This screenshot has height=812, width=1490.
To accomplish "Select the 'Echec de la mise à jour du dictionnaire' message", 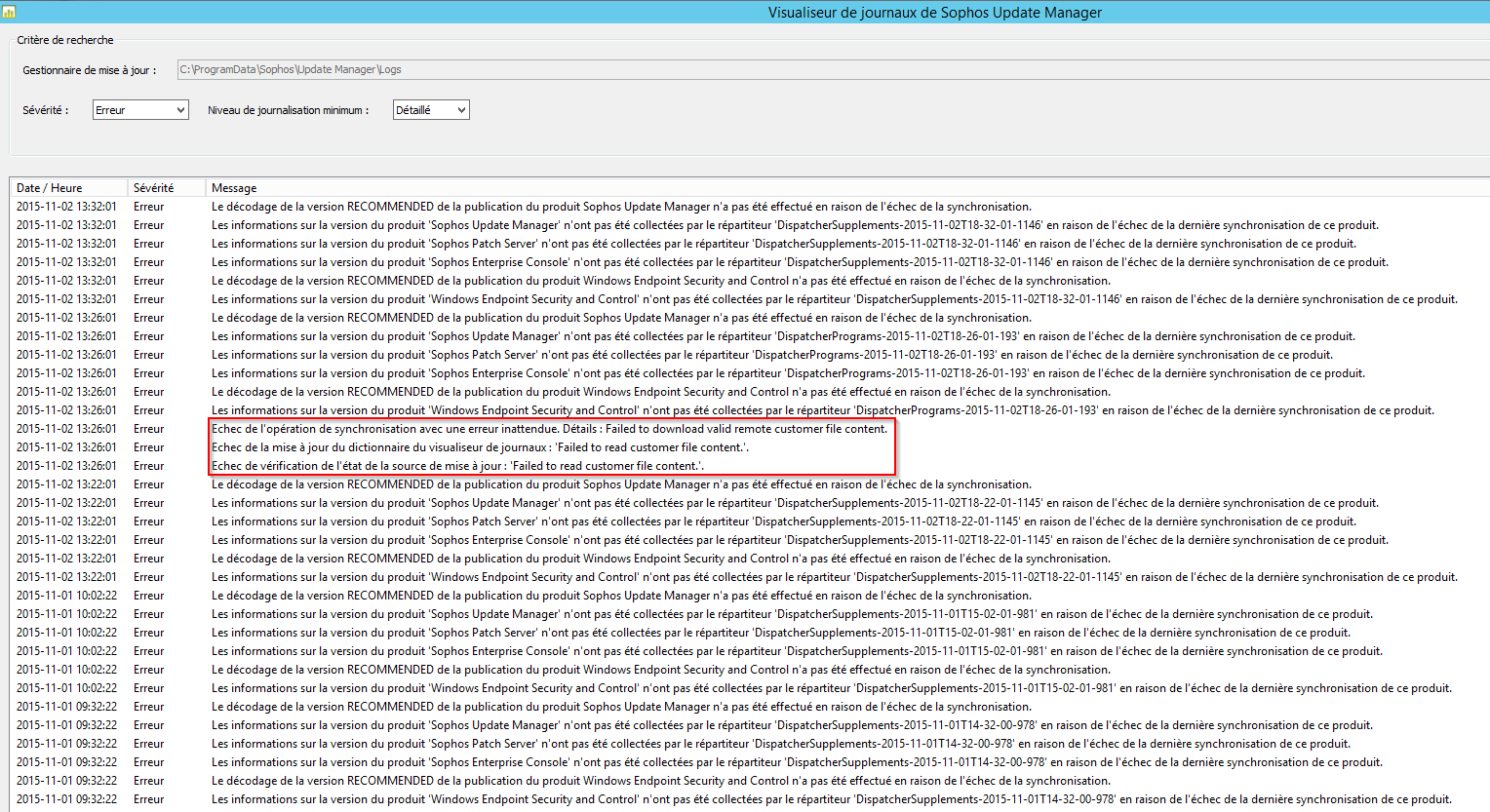I will click(480, 447).
